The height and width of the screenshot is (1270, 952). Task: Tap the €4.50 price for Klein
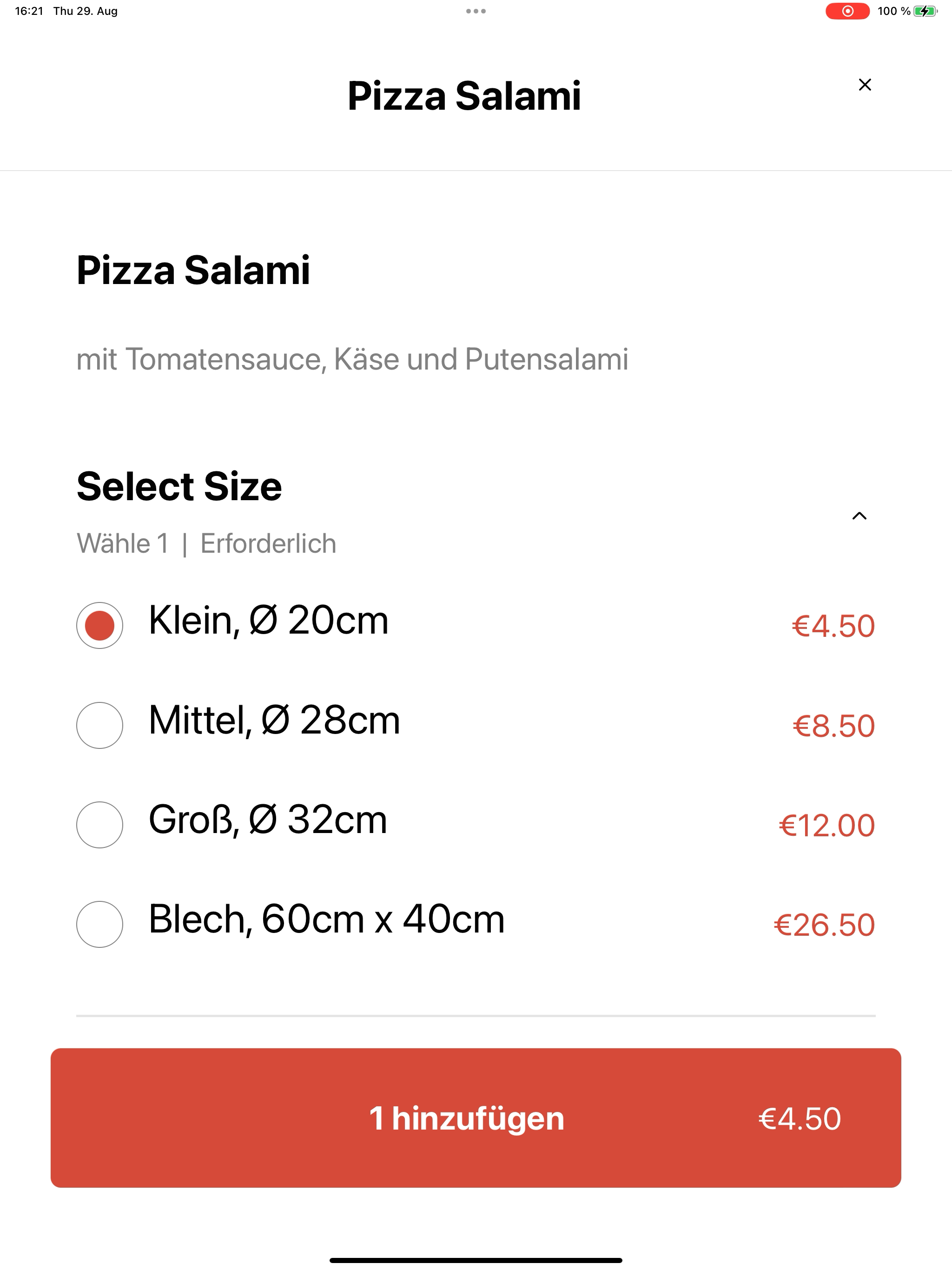(x=833, y=626)
